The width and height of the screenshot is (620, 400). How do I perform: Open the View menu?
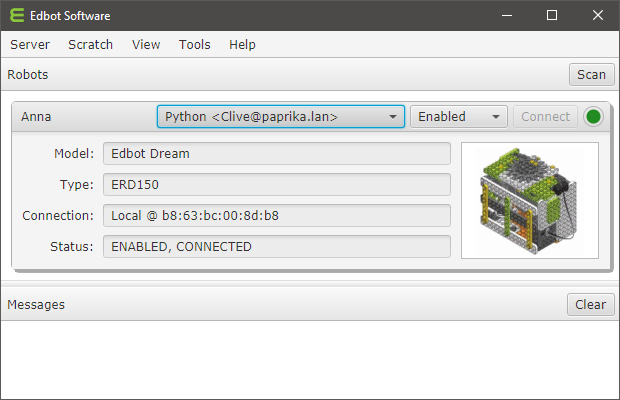[146, 45]
